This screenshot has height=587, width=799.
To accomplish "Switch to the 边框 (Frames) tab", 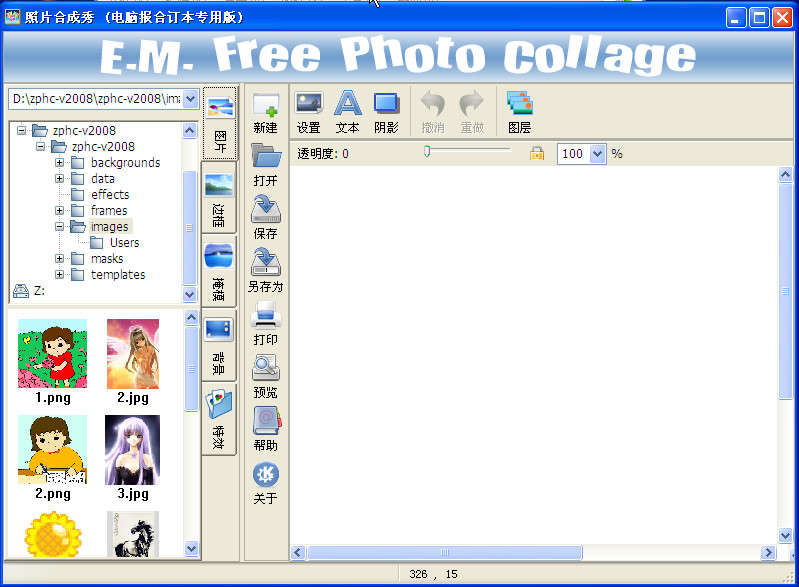I will [219, 198].
